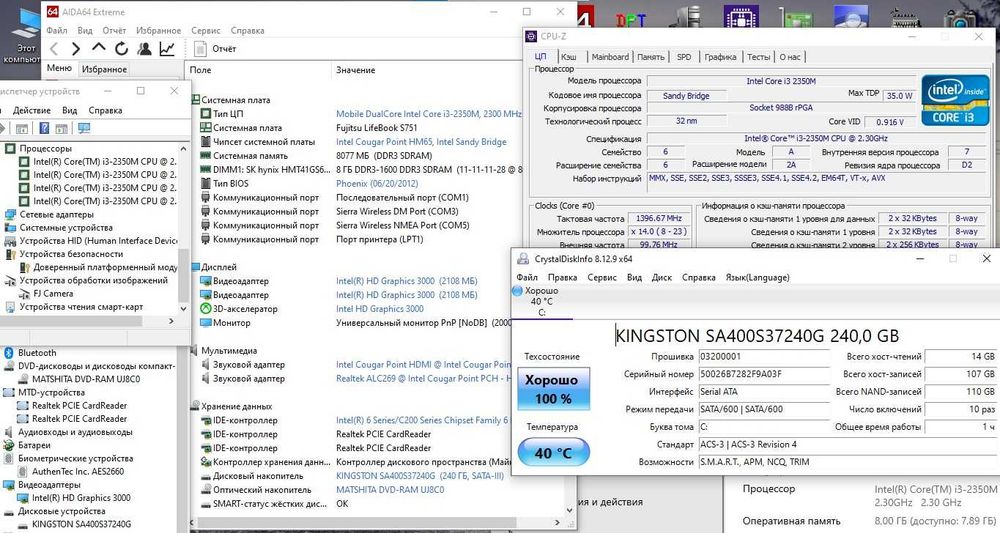Click the AIDA64 user profile toolbar icon
The height and width of the screenshot is (533, 1000).
pyautogui.click(x=144, y=48)
